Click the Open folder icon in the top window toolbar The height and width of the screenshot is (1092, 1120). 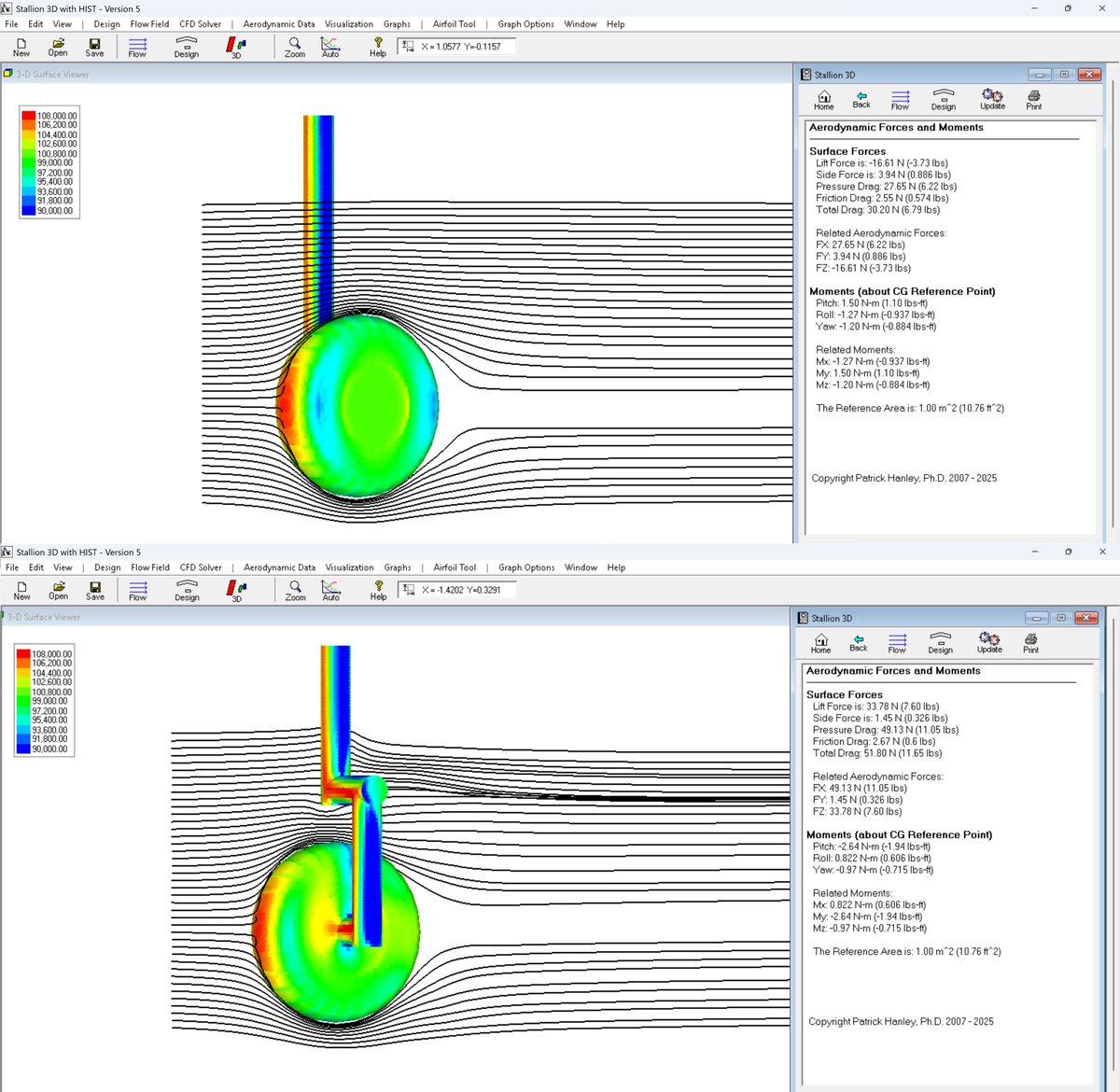(58, 47)
